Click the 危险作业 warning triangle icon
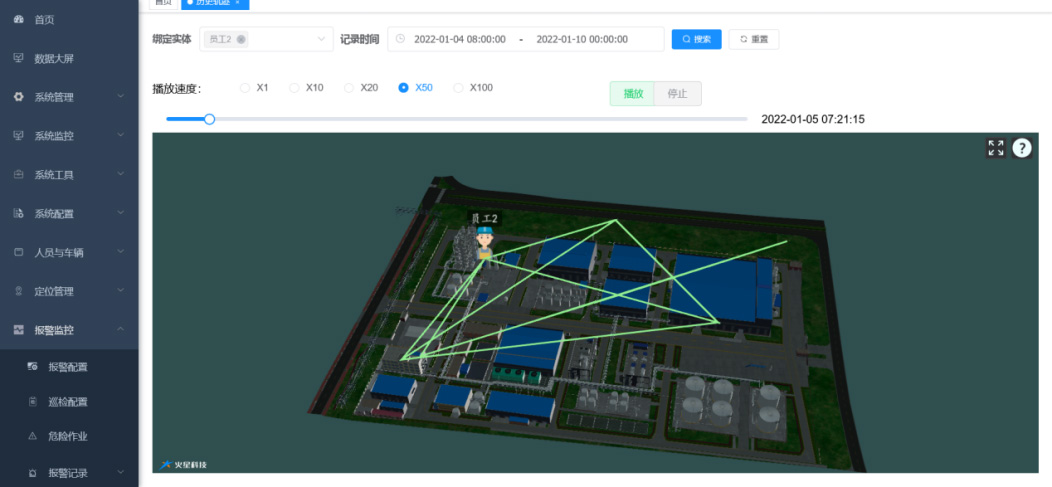Screen dimensions: 1052x487 pyautogui.click(x=32, y=436)
